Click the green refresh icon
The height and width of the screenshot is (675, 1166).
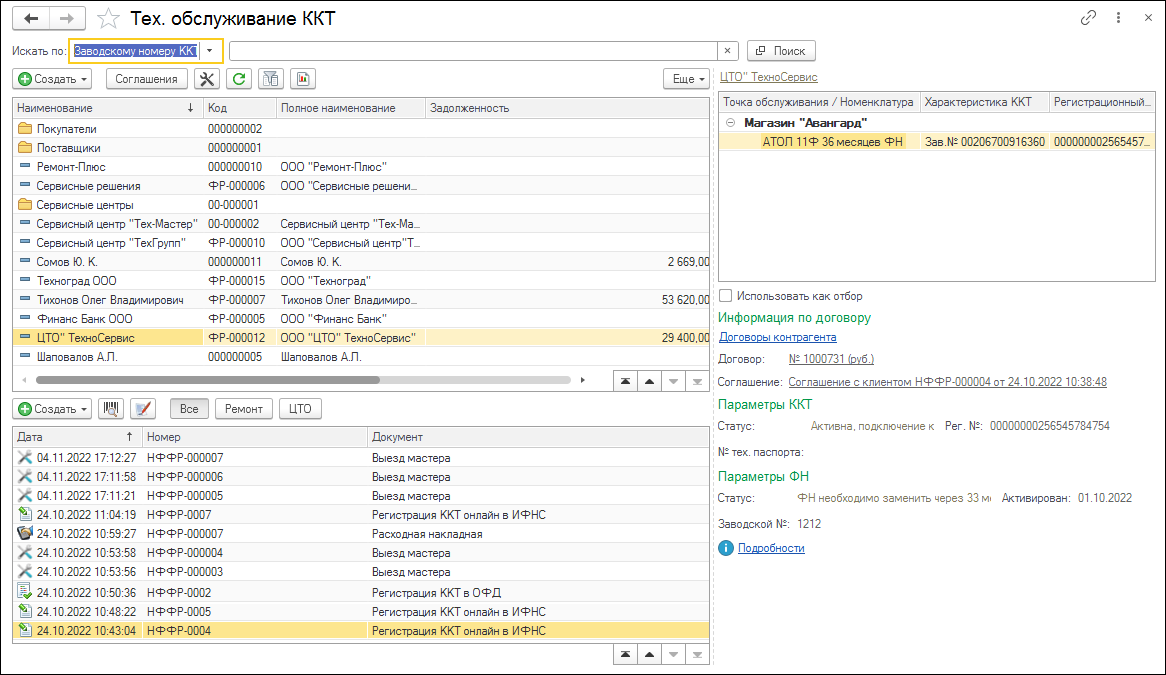(238, 79)
